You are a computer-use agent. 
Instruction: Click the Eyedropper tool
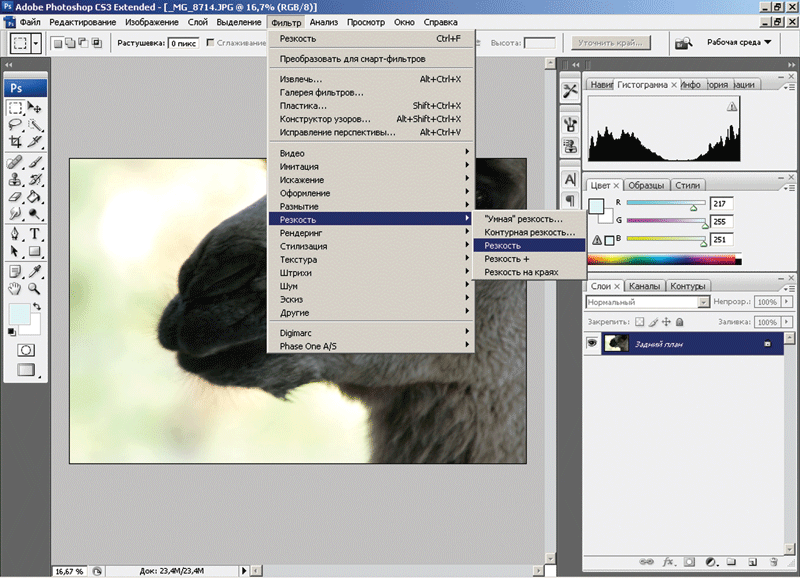34,270
